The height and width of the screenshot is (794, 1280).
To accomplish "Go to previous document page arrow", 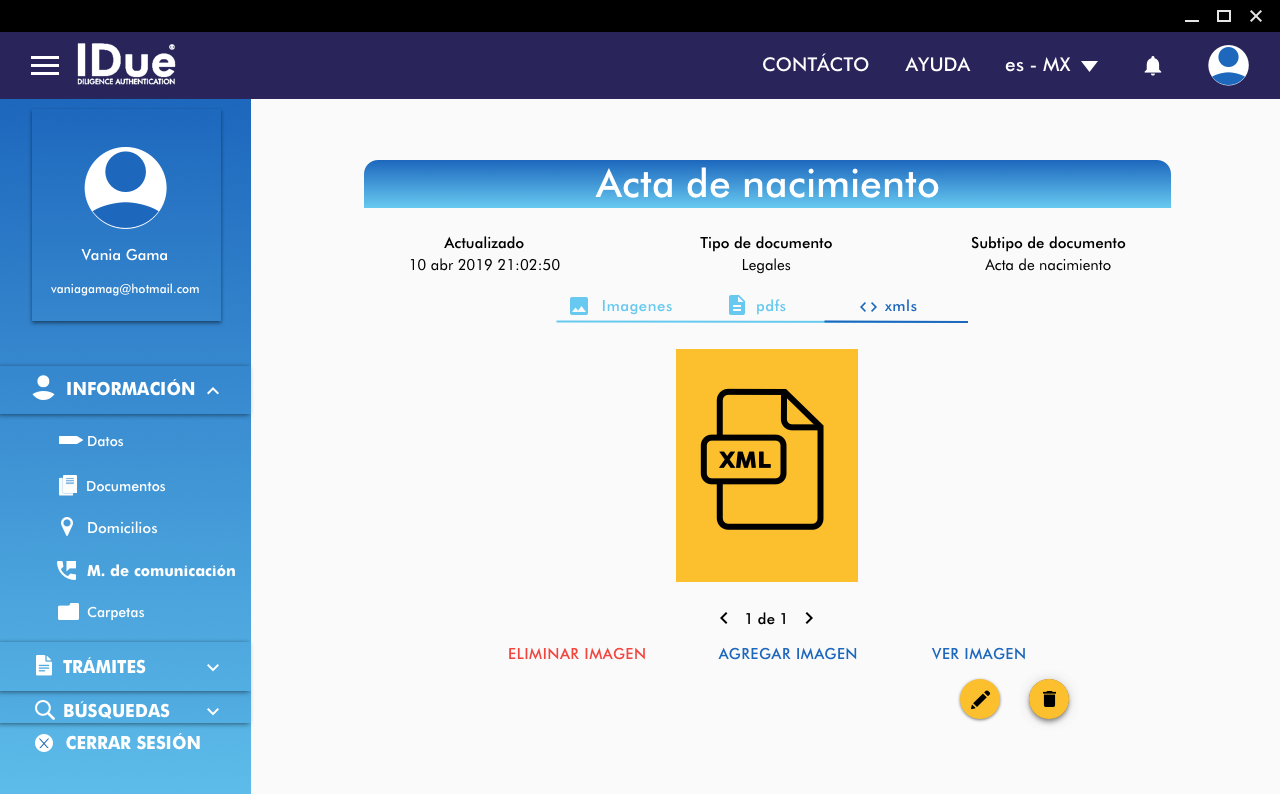I will click(x=724, y=619).
